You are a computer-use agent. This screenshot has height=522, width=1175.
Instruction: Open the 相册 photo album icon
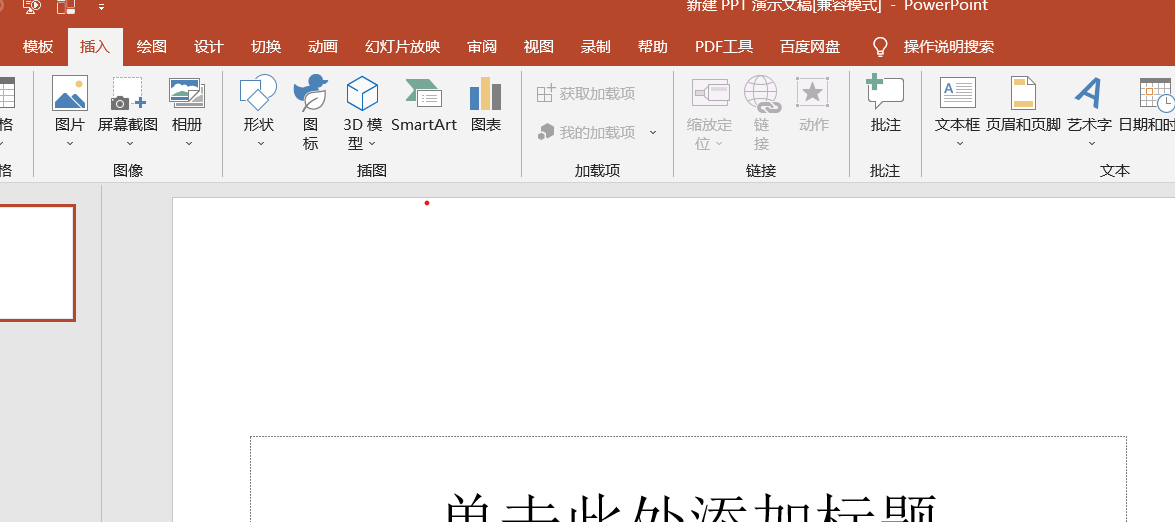187,93
